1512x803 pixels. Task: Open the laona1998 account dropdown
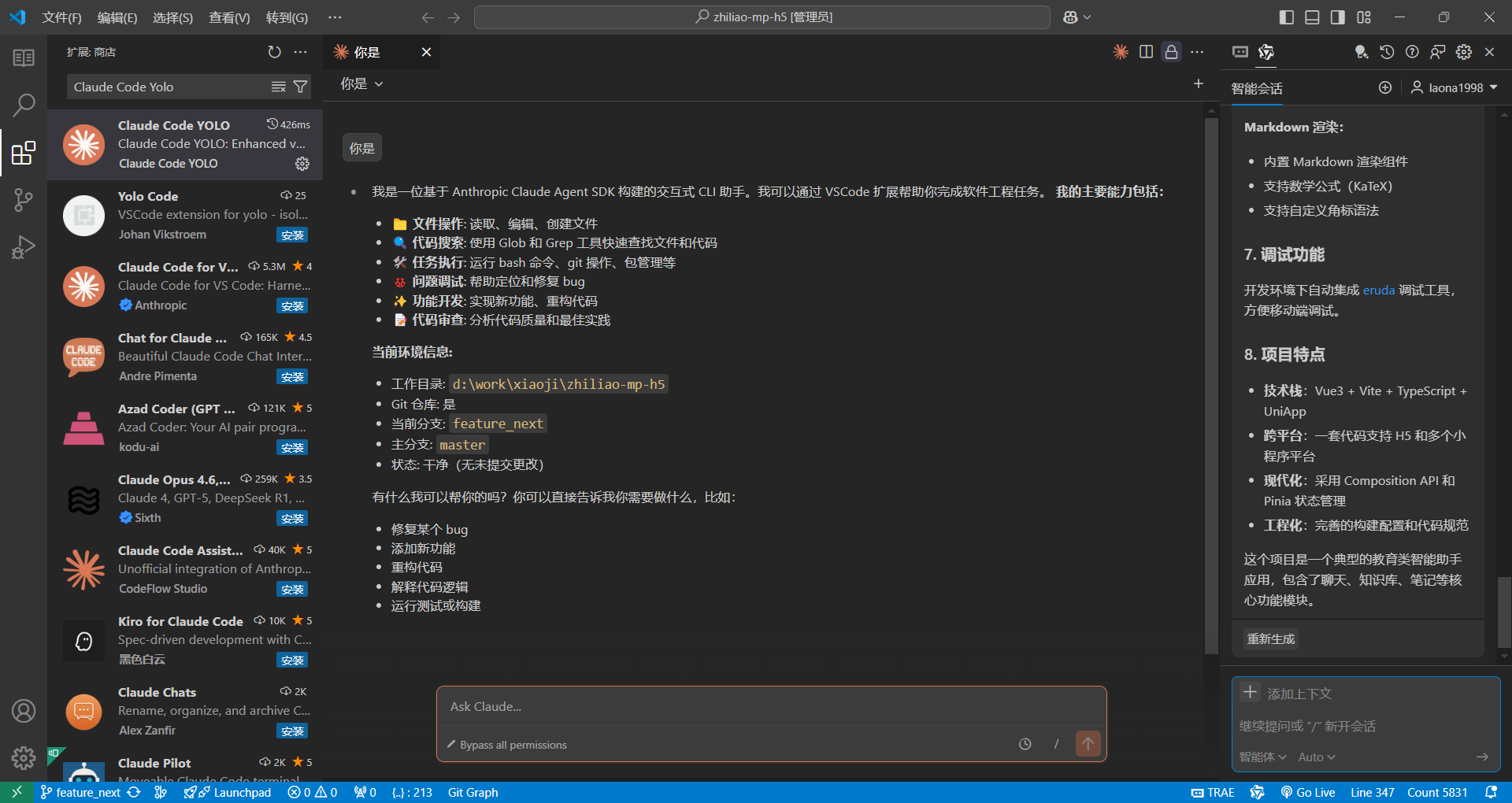[x=1453, y=87]
